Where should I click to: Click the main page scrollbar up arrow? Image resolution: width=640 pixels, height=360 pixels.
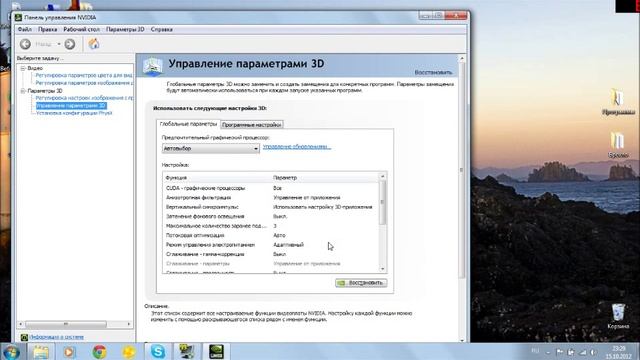(462, 59)
